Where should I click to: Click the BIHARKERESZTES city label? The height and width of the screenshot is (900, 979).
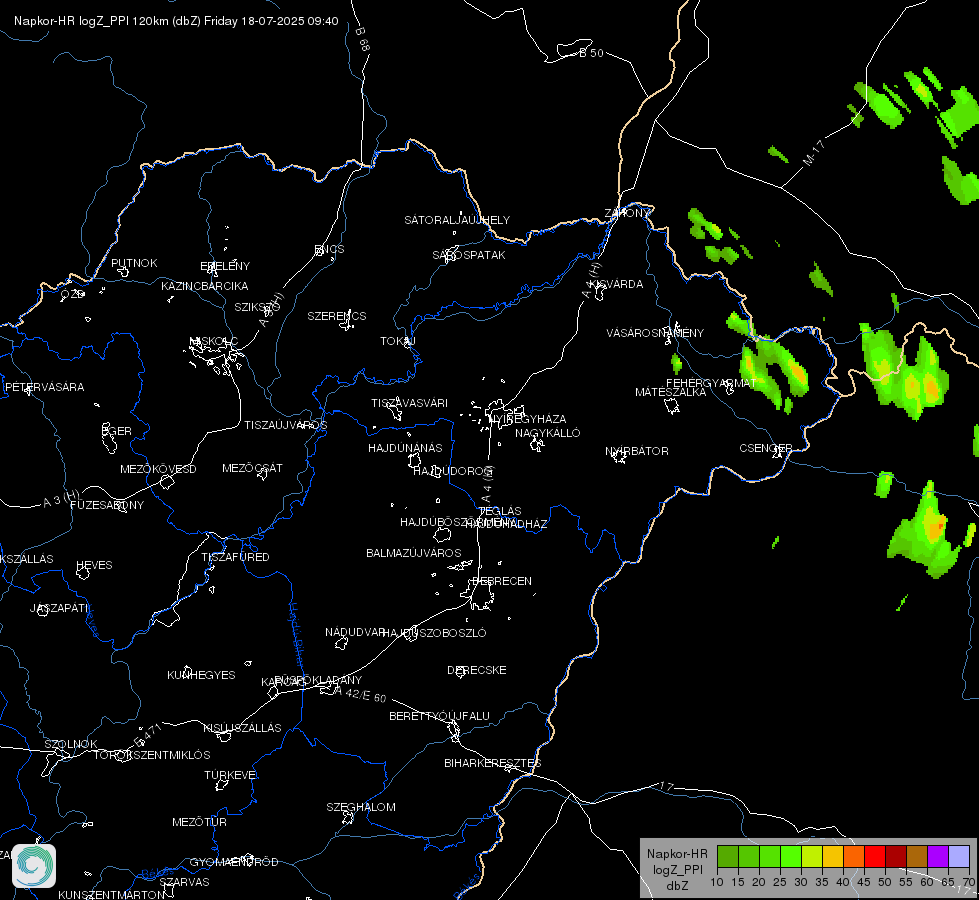tap(493, 763)
